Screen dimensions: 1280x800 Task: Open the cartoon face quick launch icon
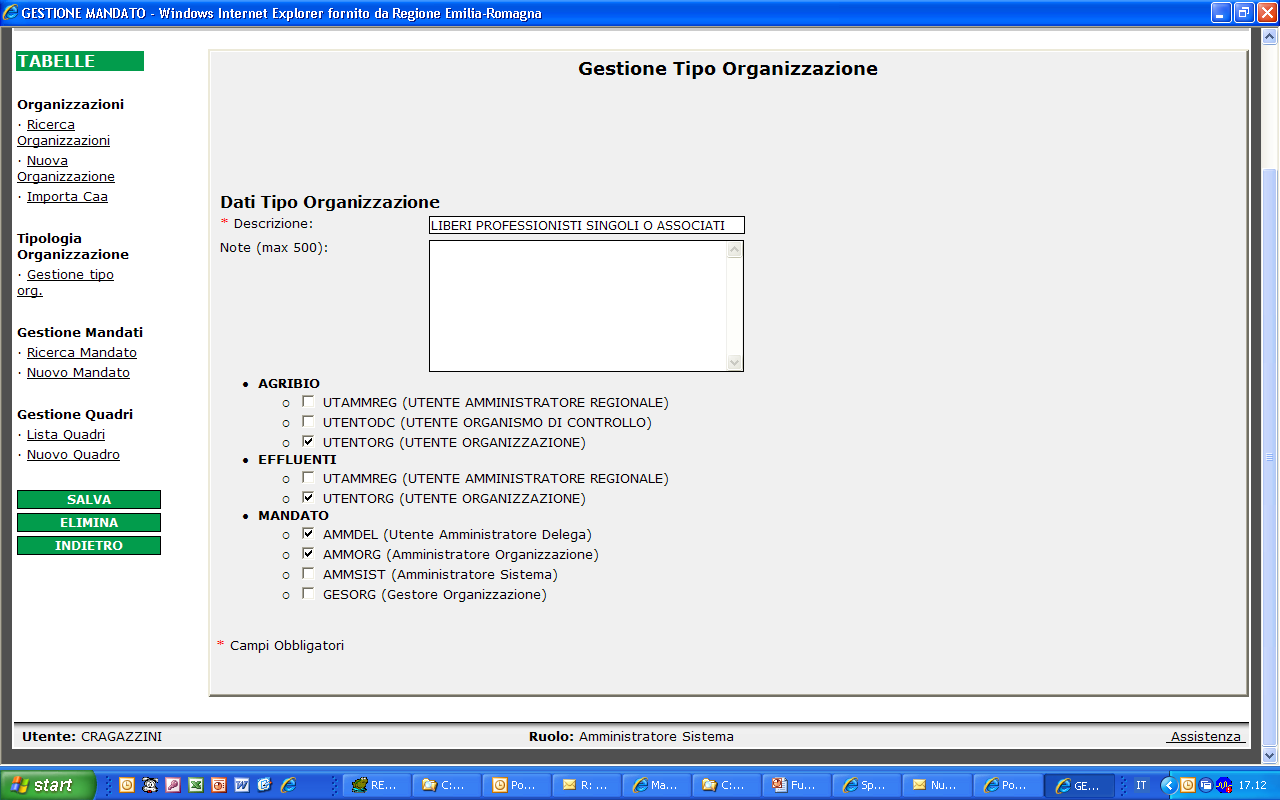tap(150, 785)
